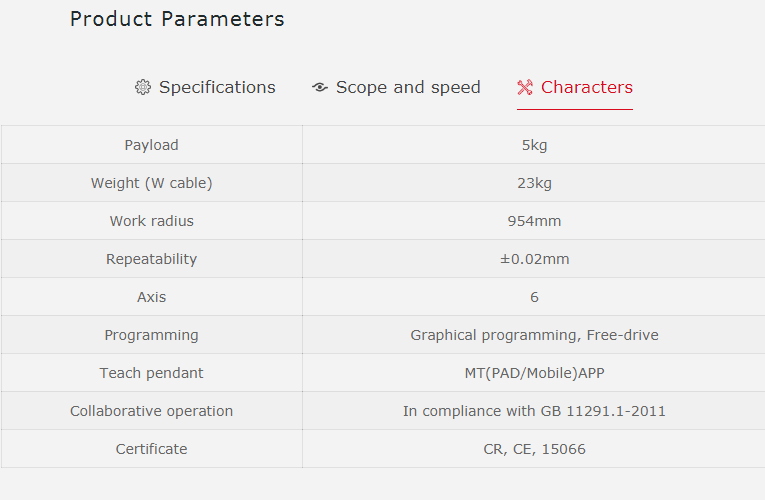
Task: Click the eye icon beside Scope and speed
Action: 320,87
